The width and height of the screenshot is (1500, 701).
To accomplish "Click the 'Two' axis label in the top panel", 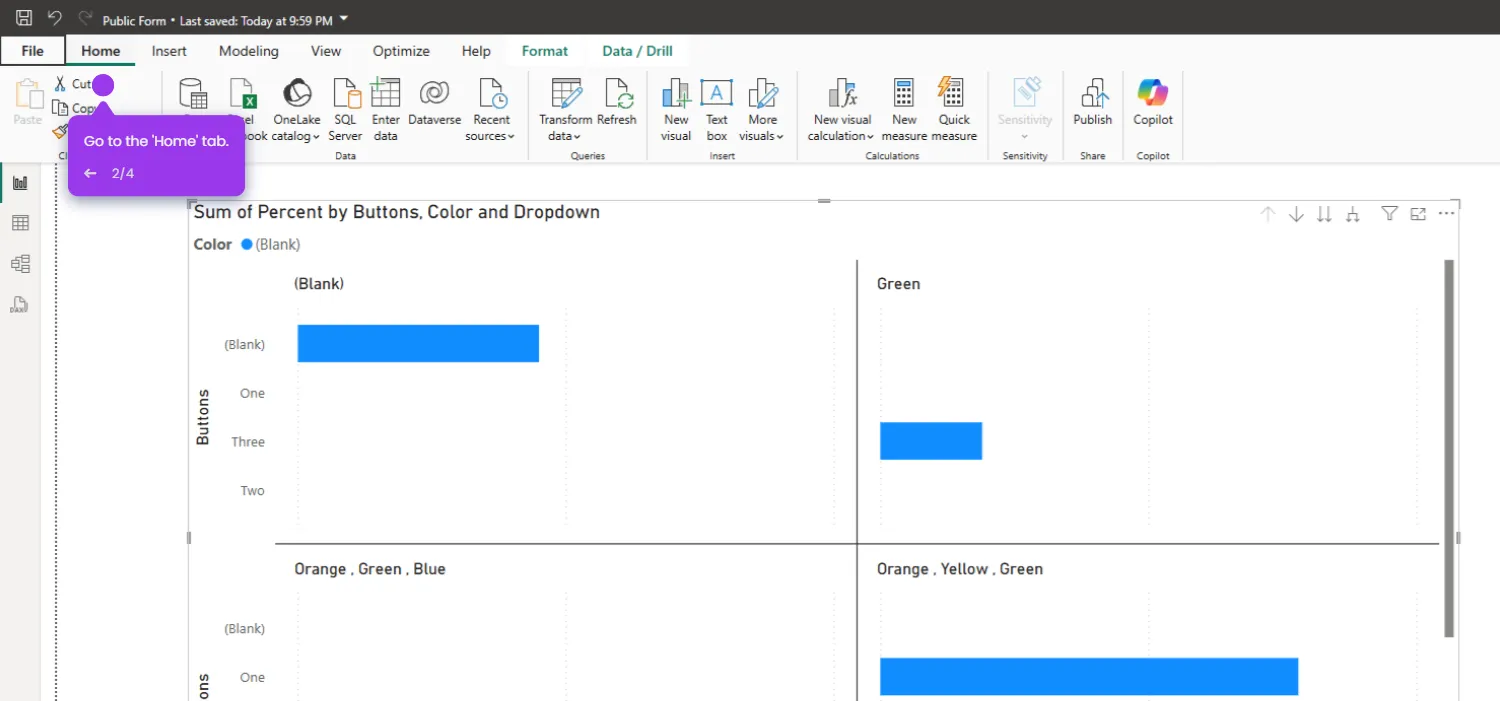I will (253, 490).
